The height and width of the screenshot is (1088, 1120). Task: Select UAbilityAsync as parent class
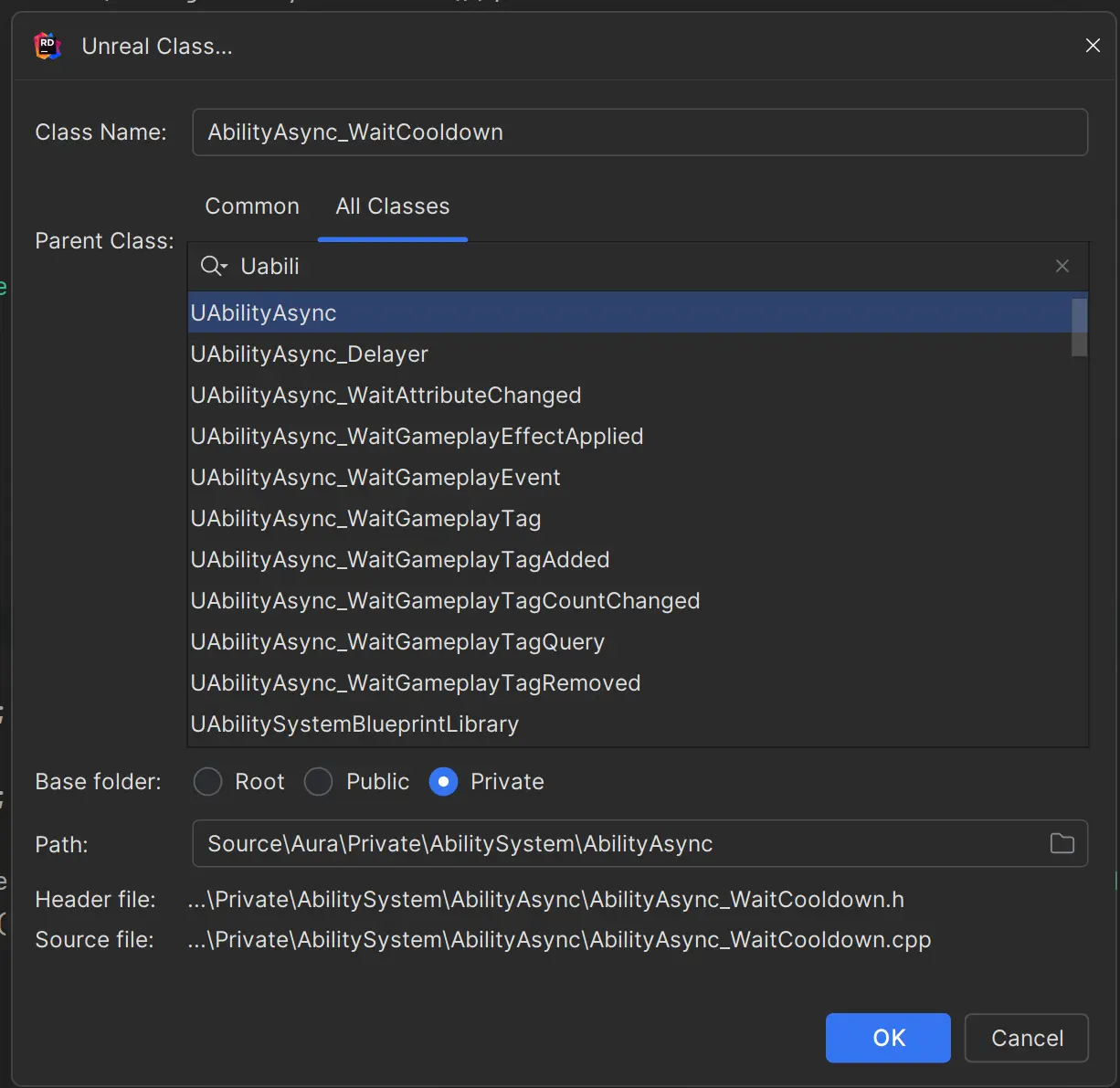[x=264, y=313]
